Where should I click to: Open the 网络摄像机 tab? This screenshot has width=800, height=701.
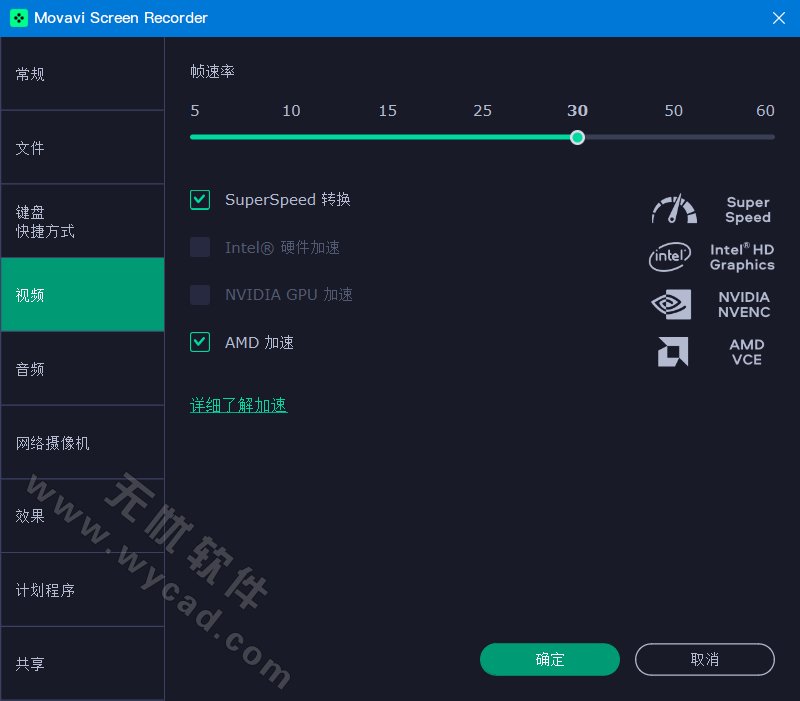click(83, 443)
